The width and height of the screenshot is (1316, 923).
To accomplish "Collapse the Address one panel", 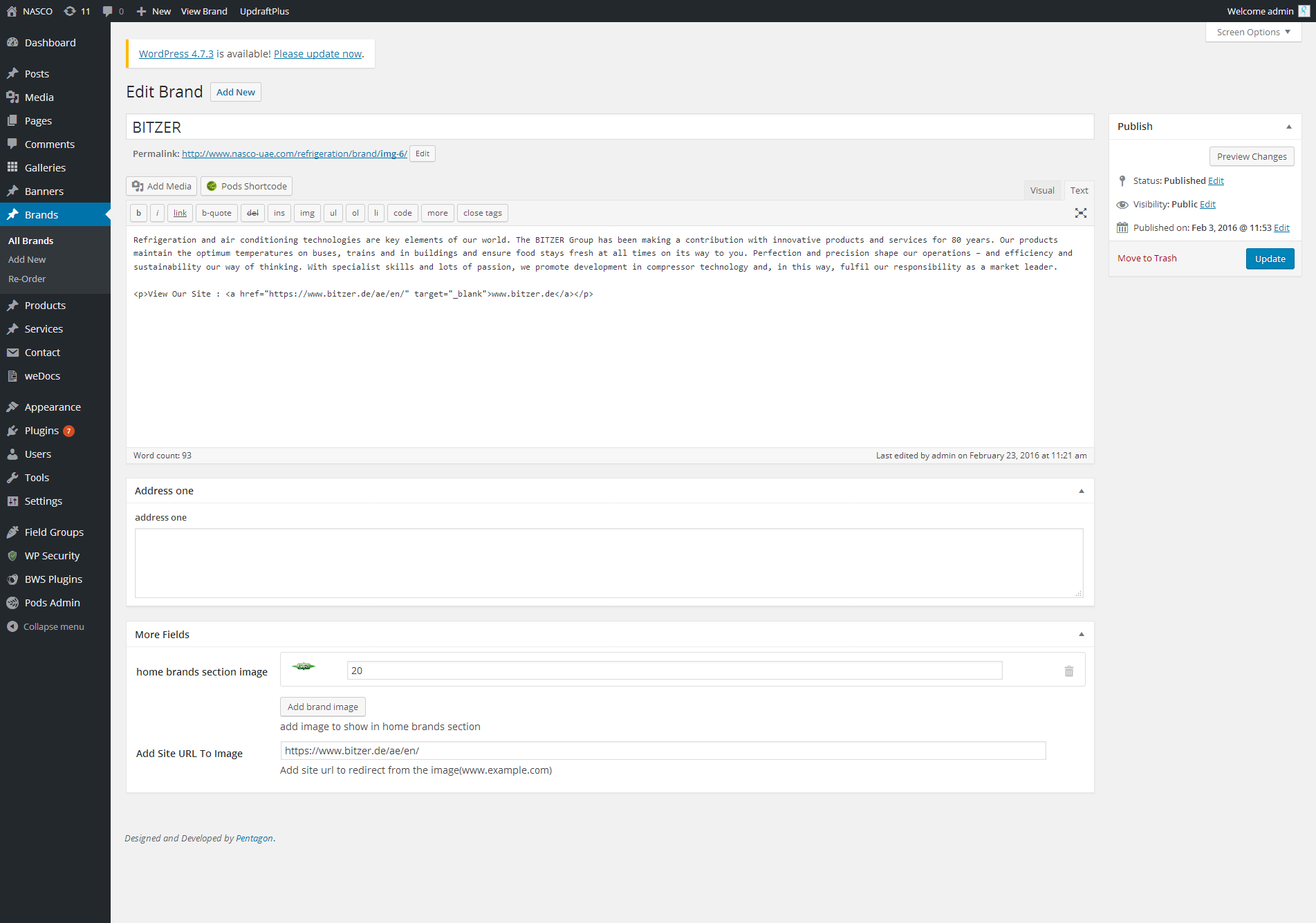I will pos(1081,491).
